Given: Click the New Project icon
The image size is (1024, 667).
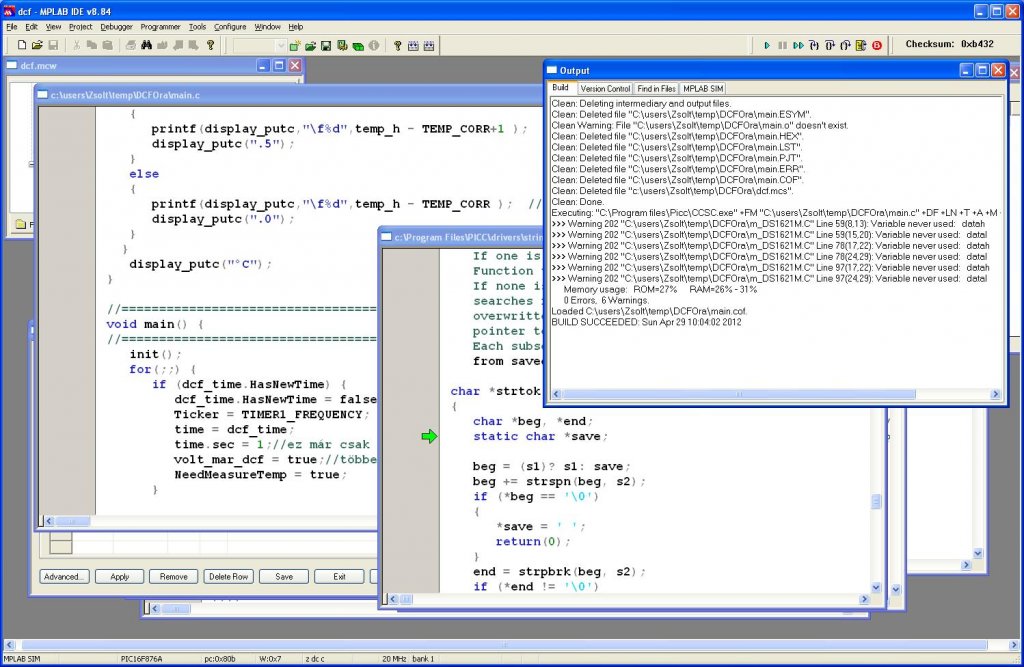Looking at the screenshot, I should (295, 45).
